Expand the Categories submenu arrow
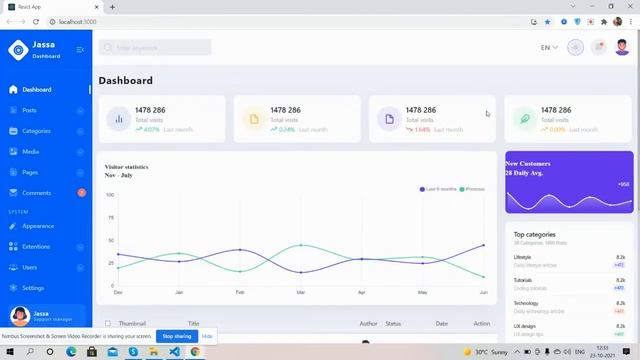Screen dimensions: 640x360 pyautogui.click(x=80, y=131)
